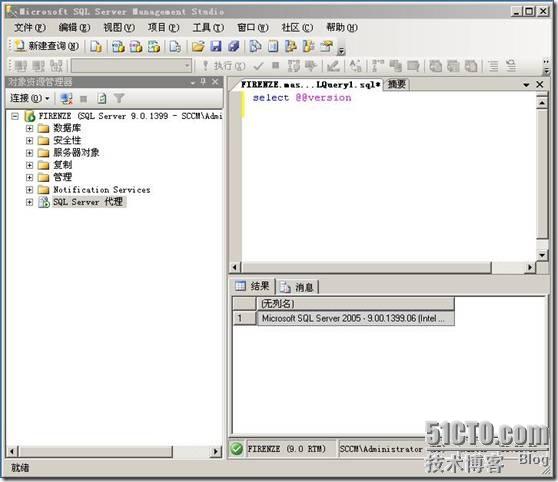Open the standard toolbar options arrow
The image size is (558, 482).
coord(341,51)
